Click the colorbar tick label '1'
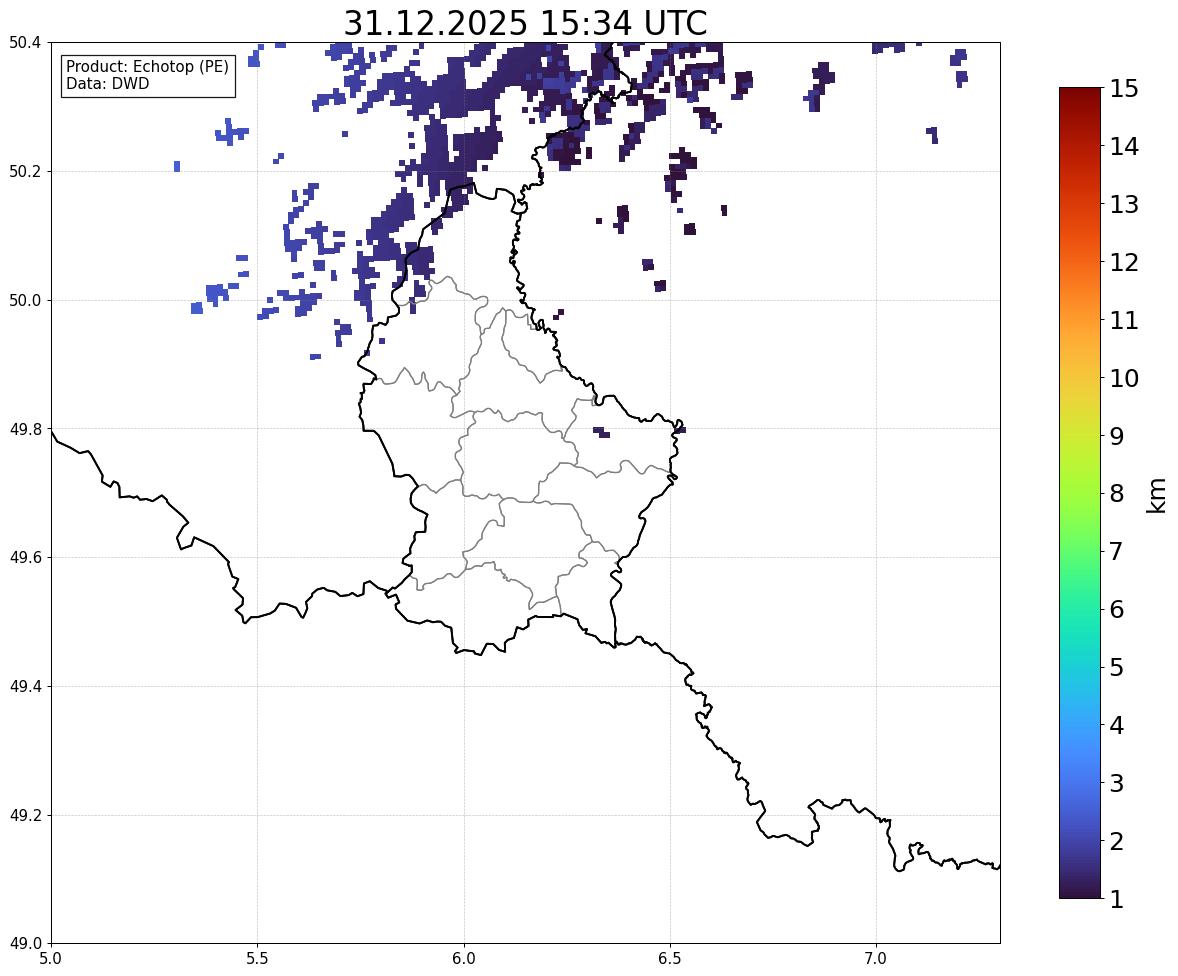 [1117, 899]
